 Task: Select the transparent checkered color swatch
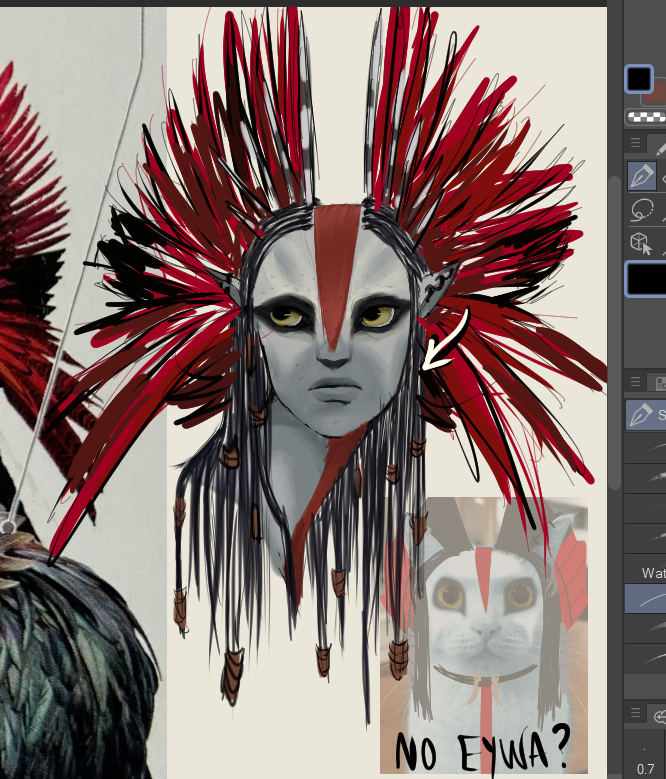click(646, 117)
